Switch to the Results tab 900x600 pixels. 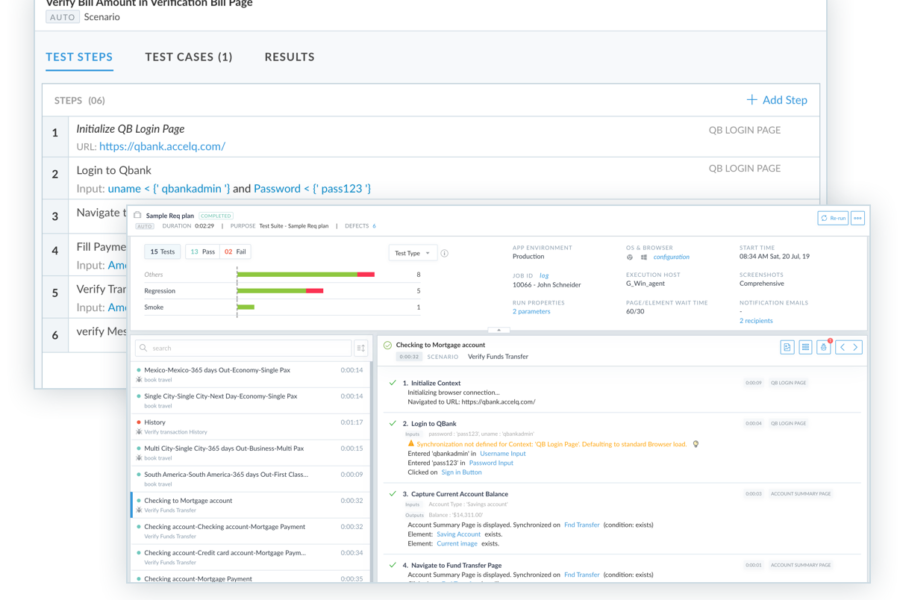click(x=289, y=57)
